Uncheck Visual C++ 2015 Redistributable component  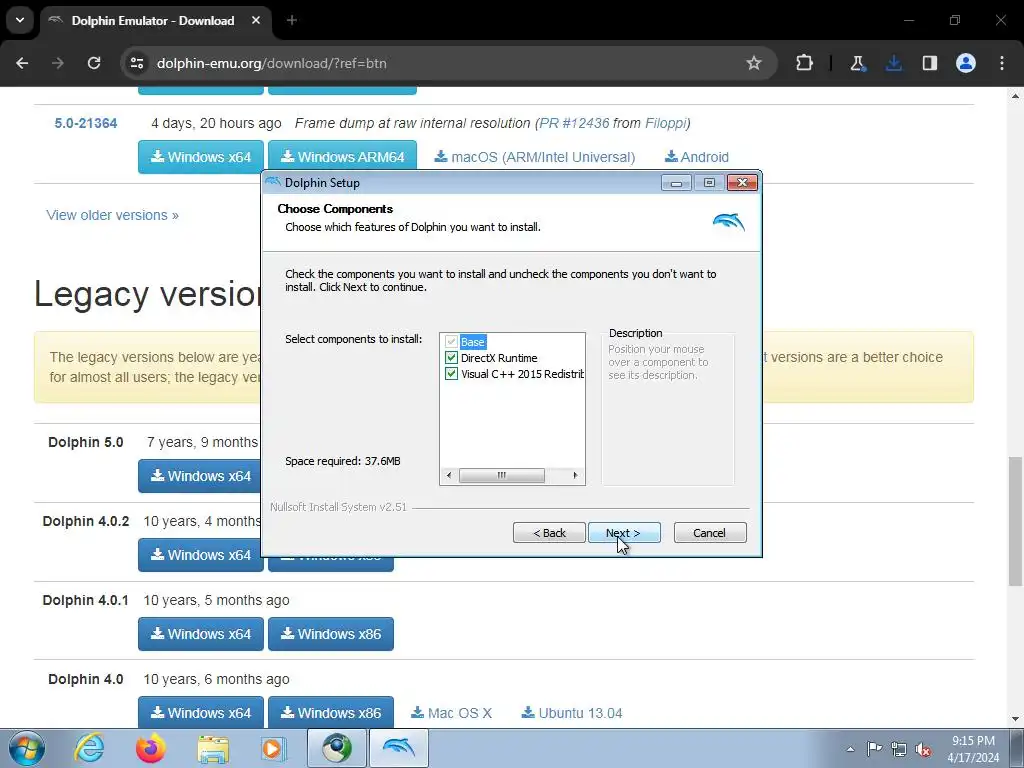tap(451, 374)
